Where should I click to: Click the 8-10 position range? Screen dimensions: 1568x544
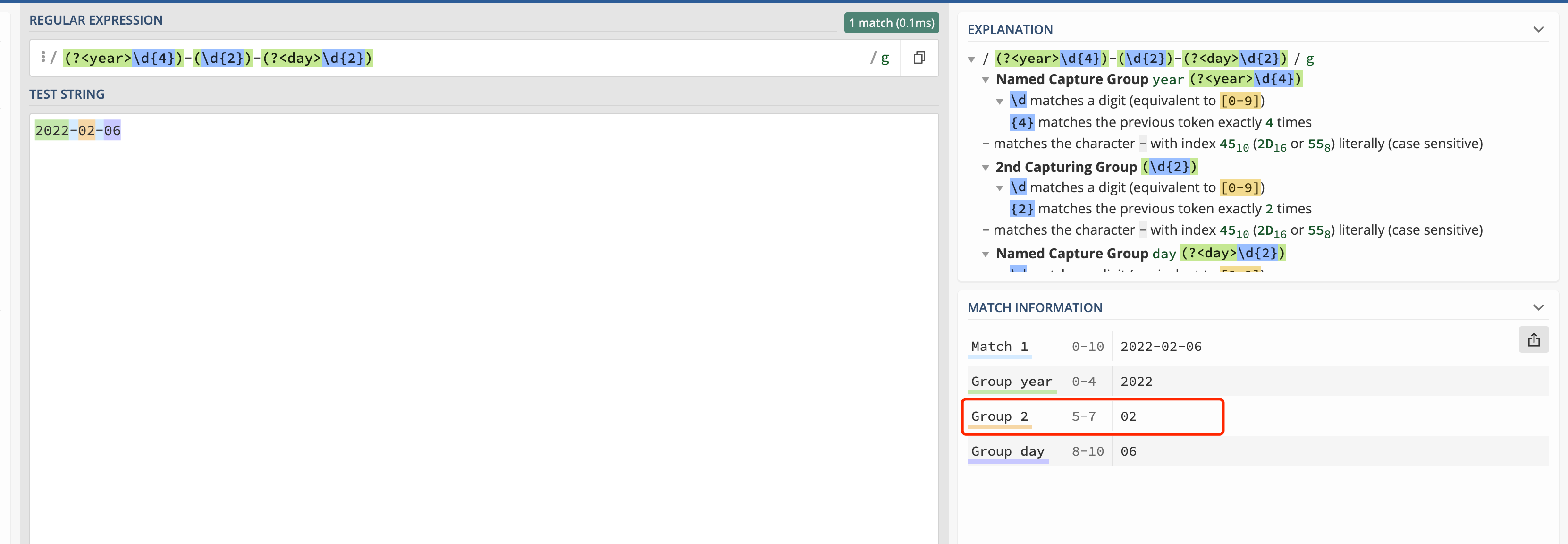point(1087,451)
